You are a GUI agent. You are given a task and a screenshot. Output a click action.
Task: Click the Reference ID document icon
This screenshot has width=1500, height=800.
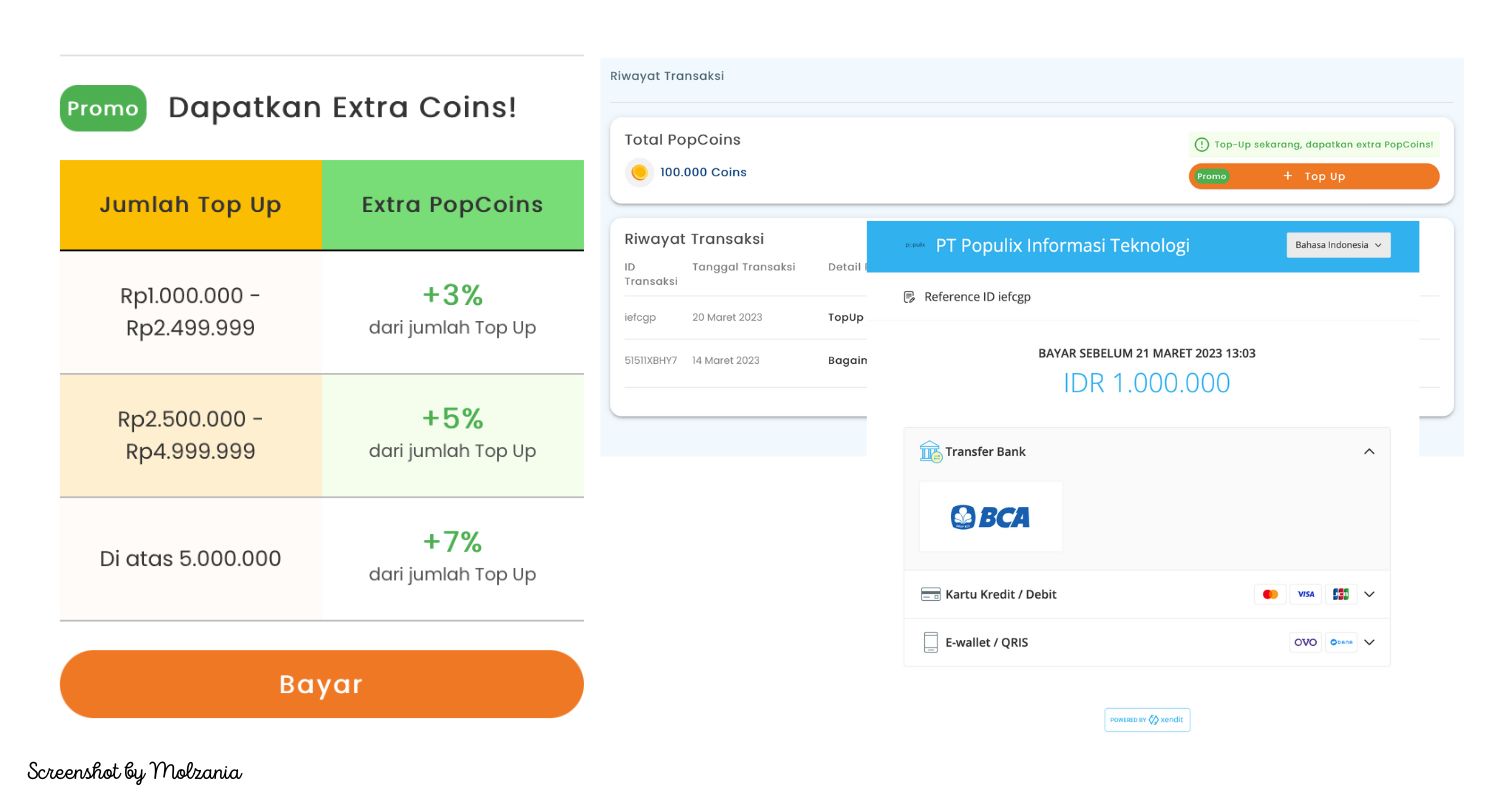coord(909,297)
